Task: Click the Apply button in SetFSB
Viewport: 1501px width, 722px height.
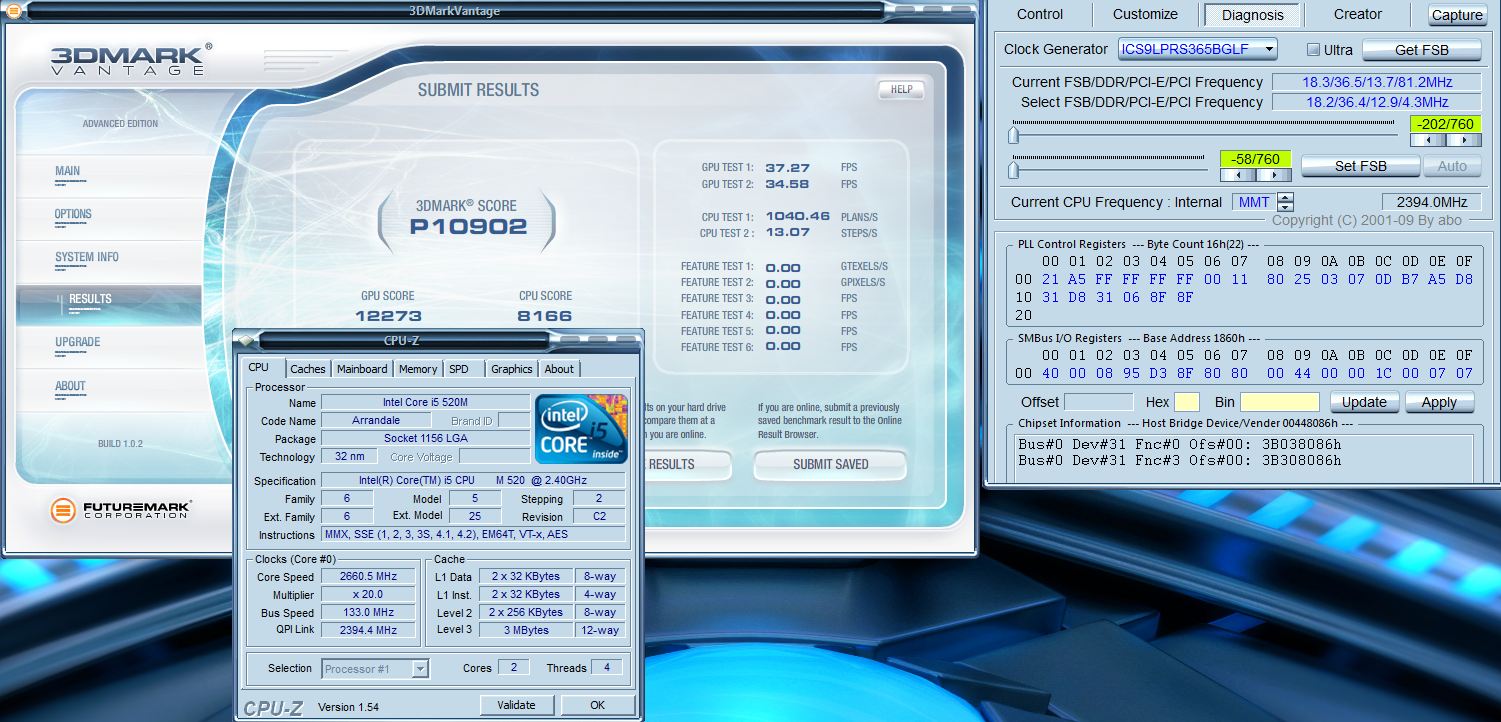Action: (x=1439, y=402)
